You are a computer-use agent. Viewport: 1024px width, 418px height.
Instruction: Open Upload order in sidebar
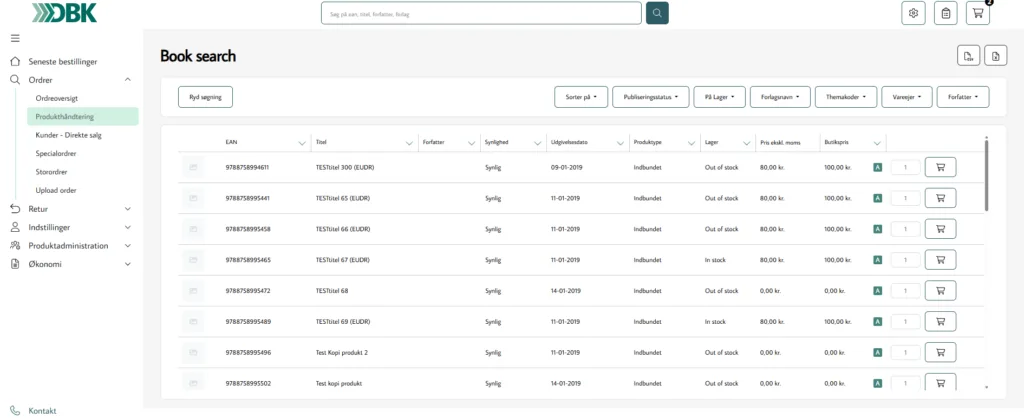tap(56, 190)
